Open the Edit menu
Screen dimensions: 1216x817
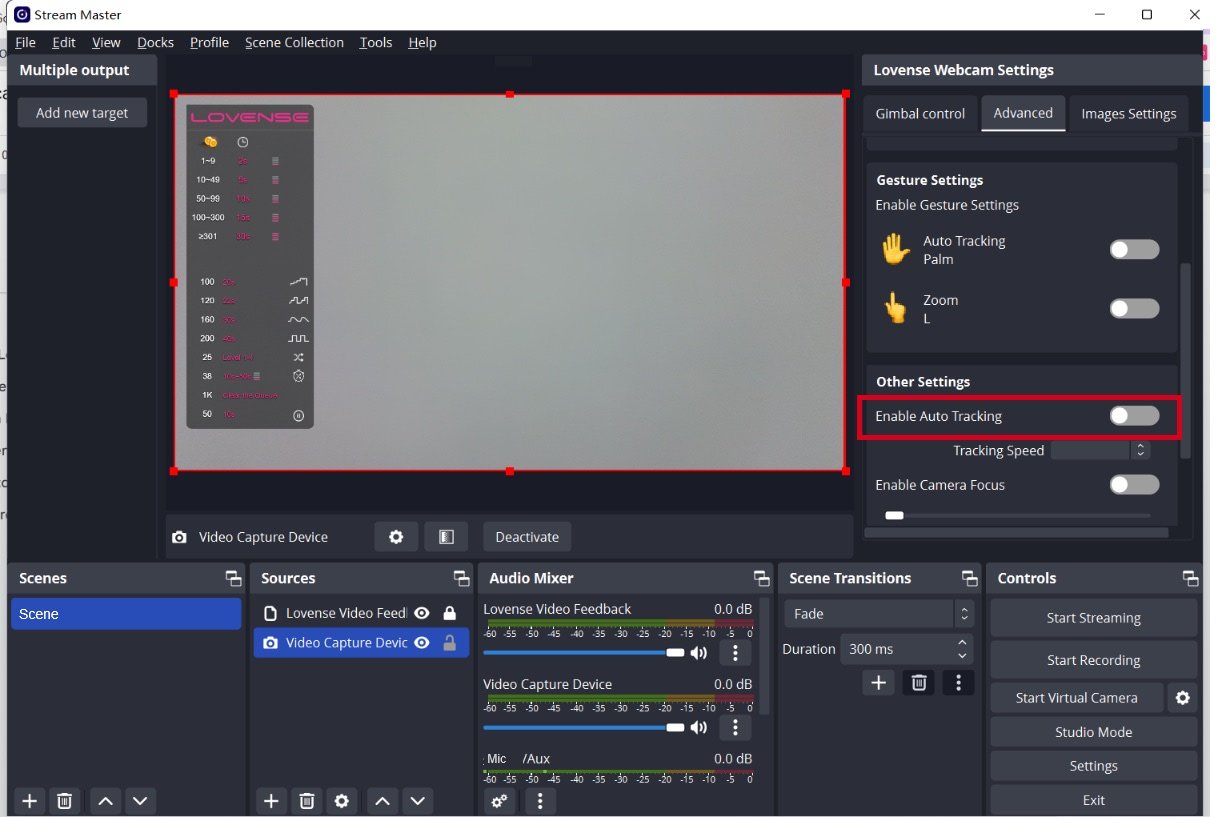(64, 42)
